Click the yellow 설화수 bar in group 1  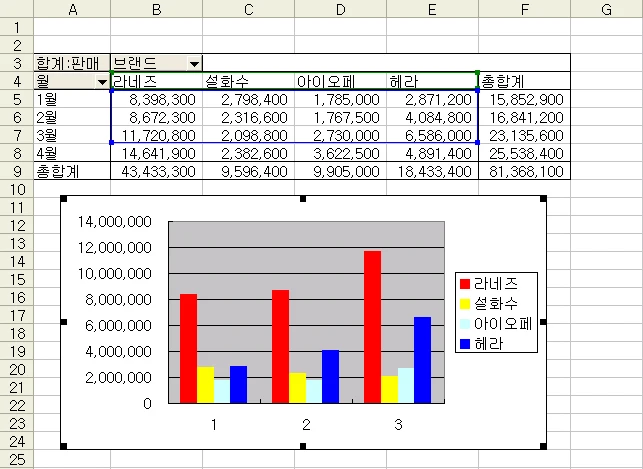coord(205,385)
